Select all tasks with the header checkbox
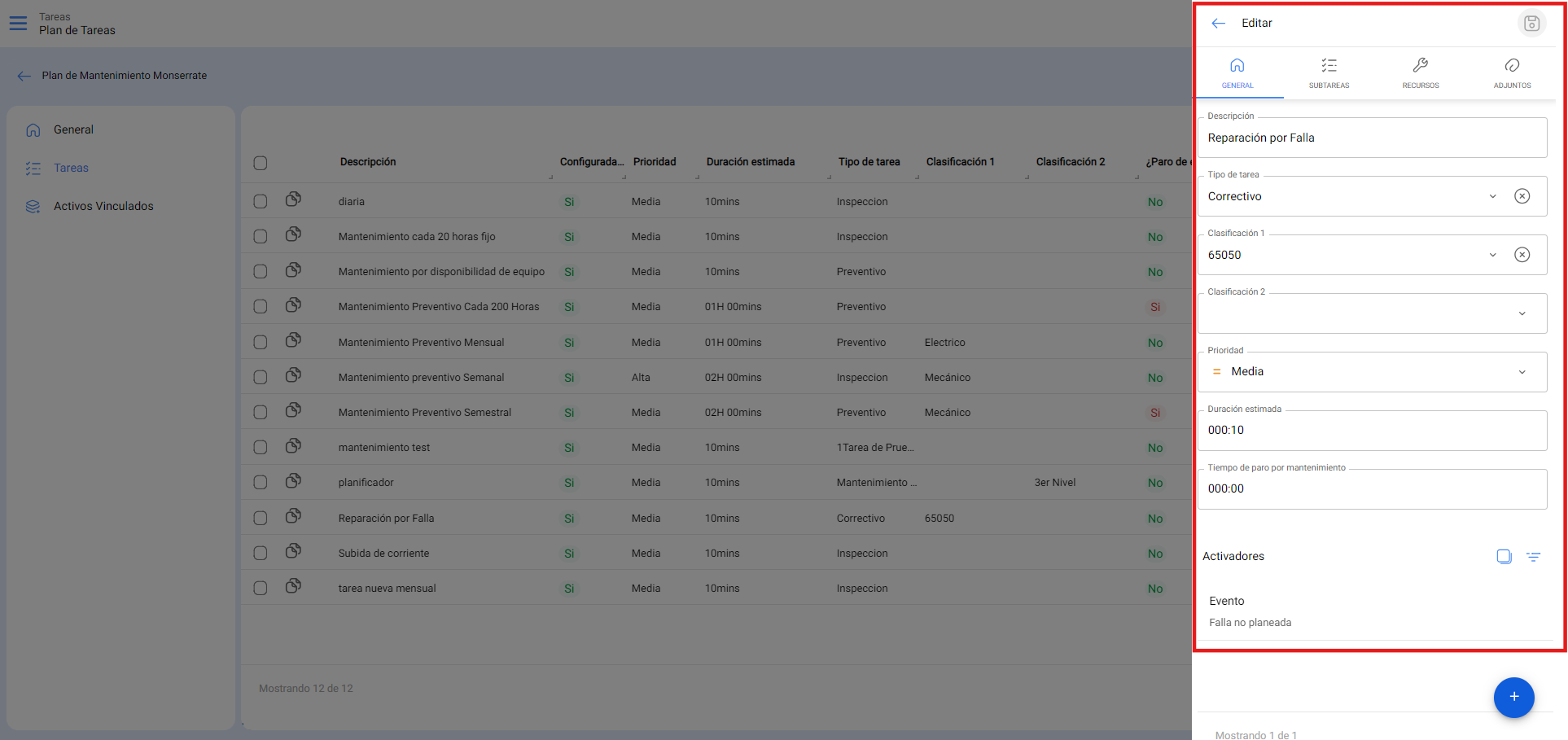Screen dimensions: 1568x740 (x=261, y=163)
